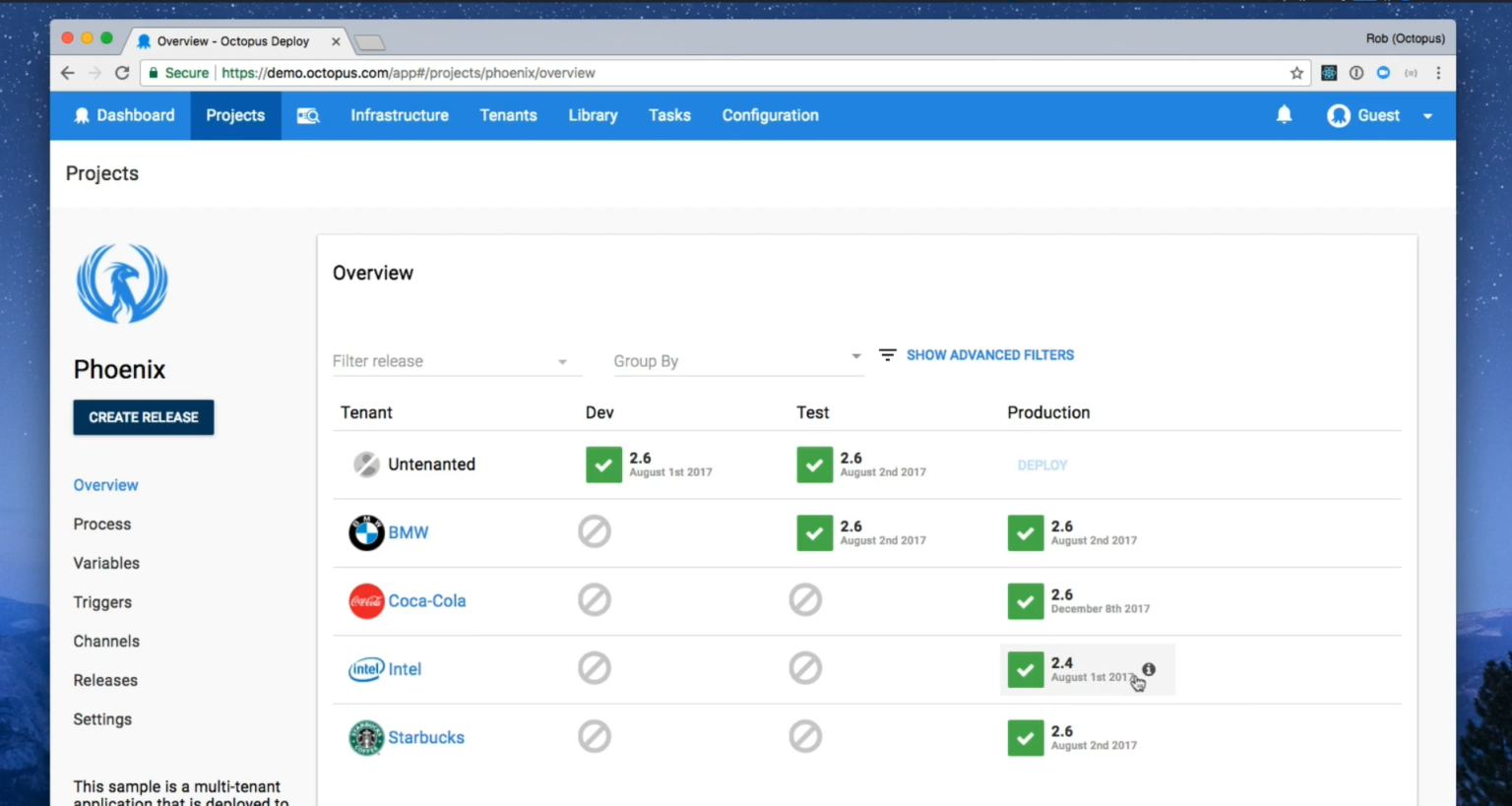Reload the page with the refresh icon
Screen dimensions: 1512x806
[122, 73]
